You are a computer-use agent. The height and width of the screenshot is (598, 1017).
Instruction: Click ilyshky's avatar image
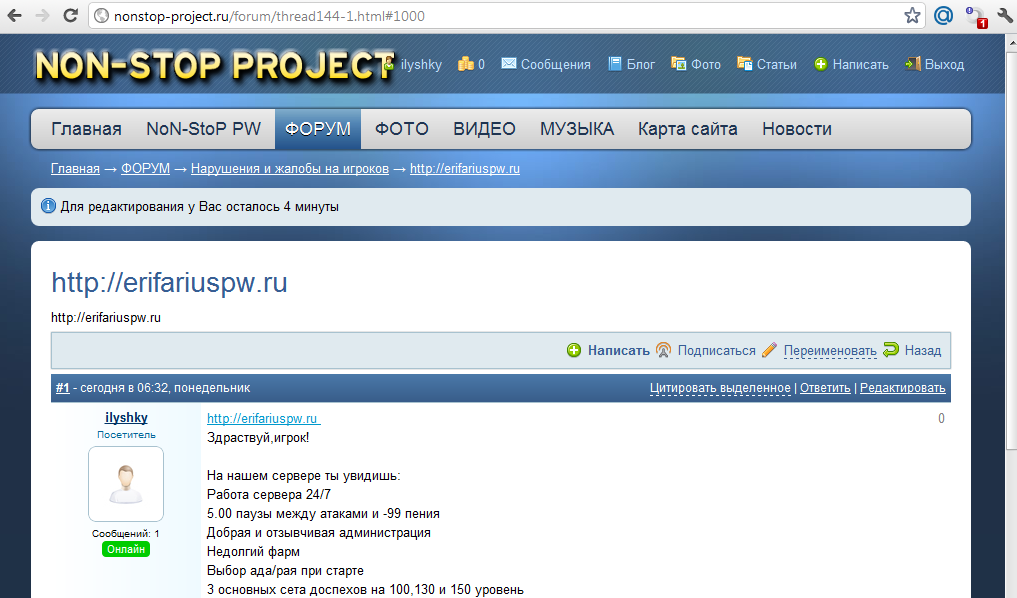126,484
